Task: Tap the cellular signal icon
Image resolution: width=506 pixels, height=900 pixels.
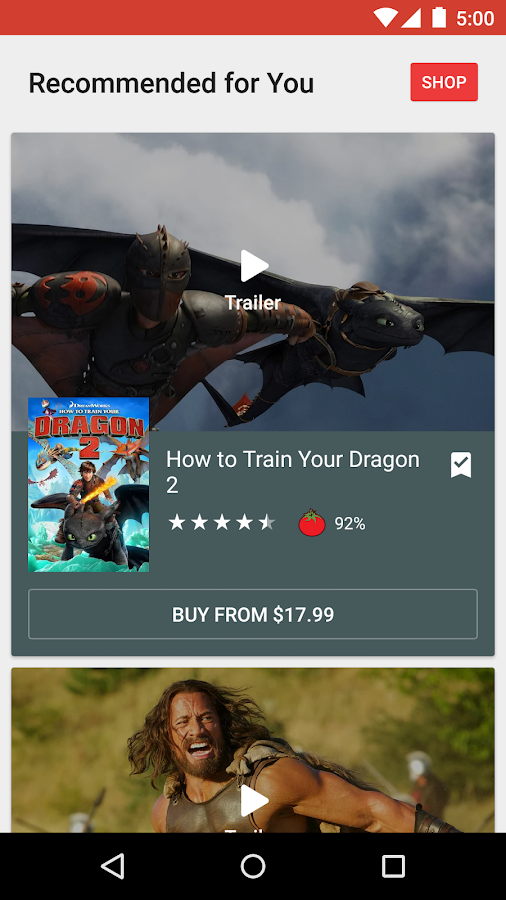Action: point(411,18)
